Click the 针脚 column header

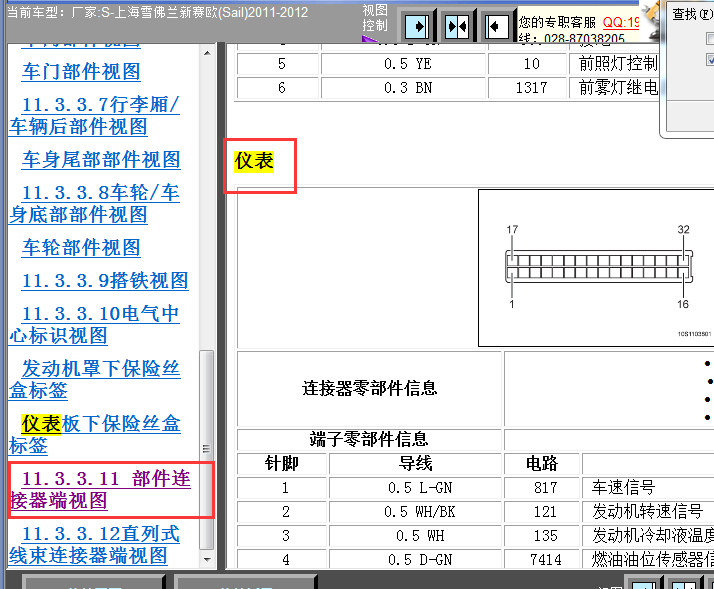pyautogui.click(x=282, y=464)
